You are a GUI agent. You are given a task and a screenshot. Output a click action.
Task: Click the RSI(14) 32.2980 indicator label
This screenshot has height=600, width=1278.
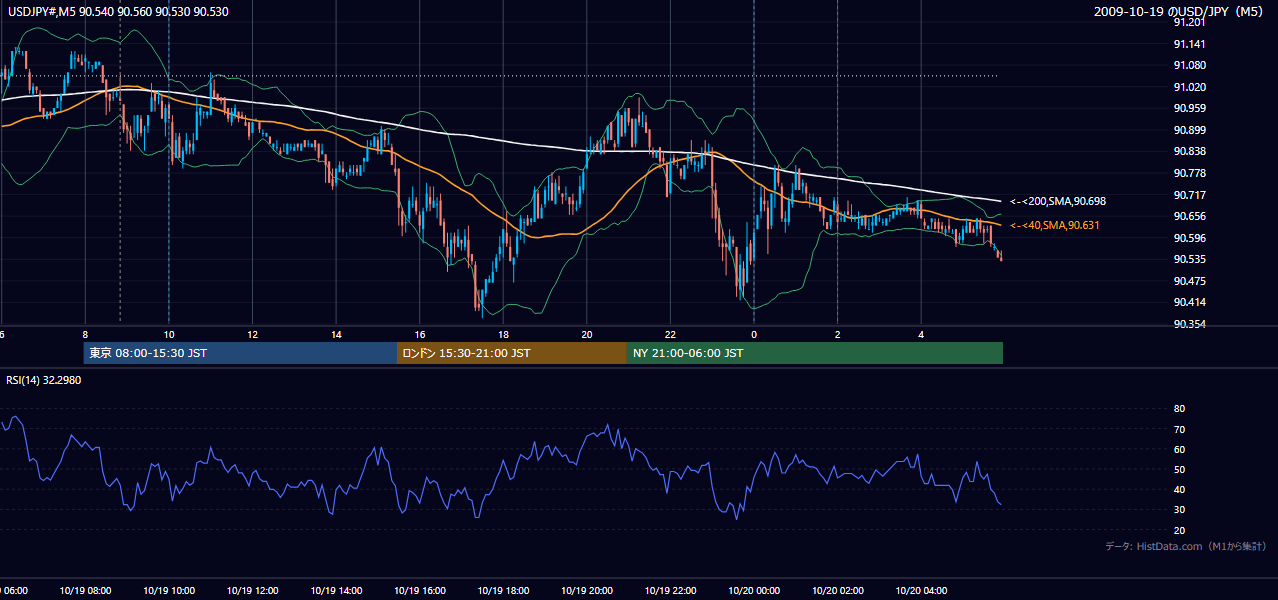point(44,380)
